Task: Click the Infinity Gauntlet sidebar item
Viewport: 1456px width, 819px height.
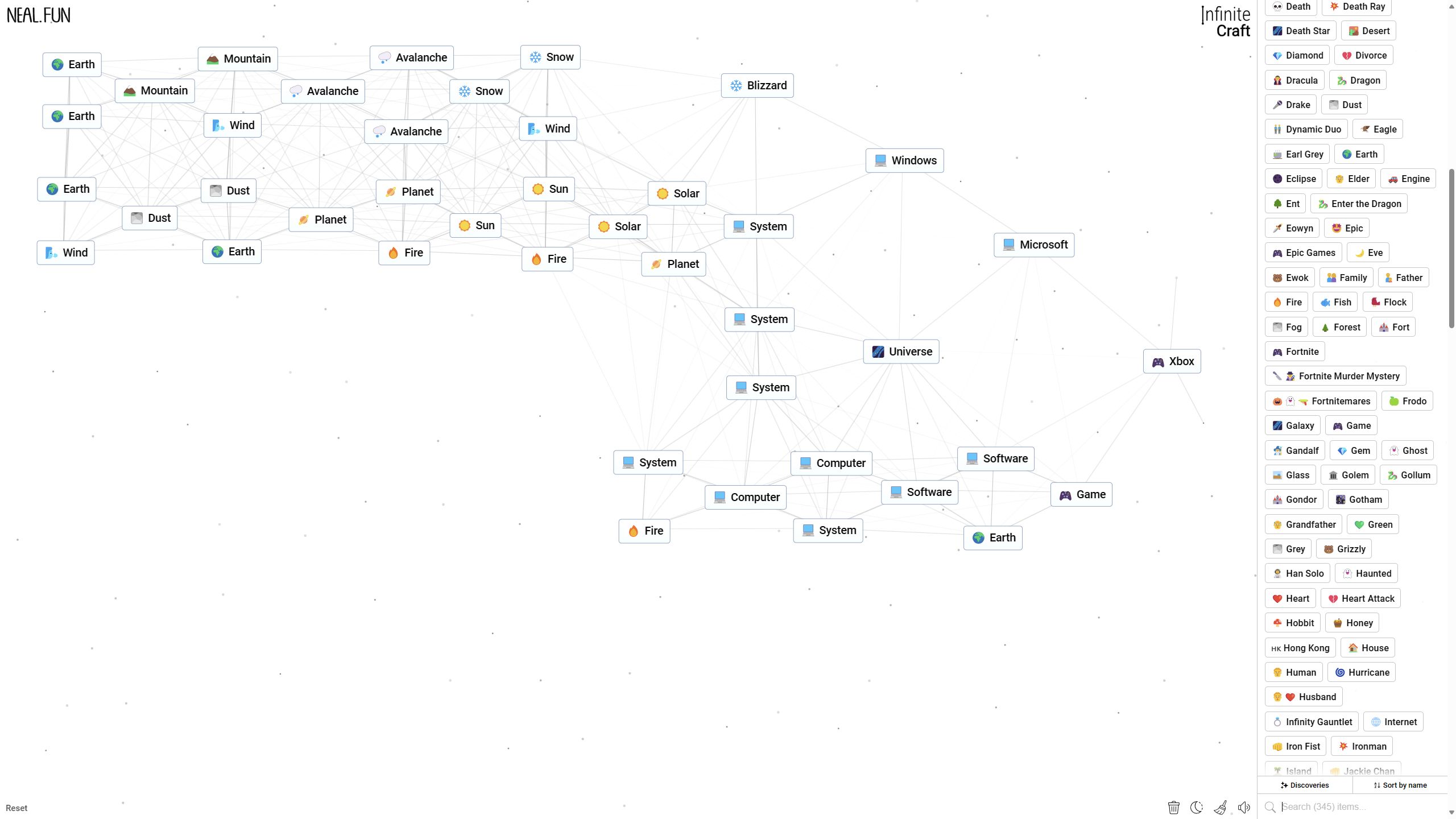Action: (1312, 722)
